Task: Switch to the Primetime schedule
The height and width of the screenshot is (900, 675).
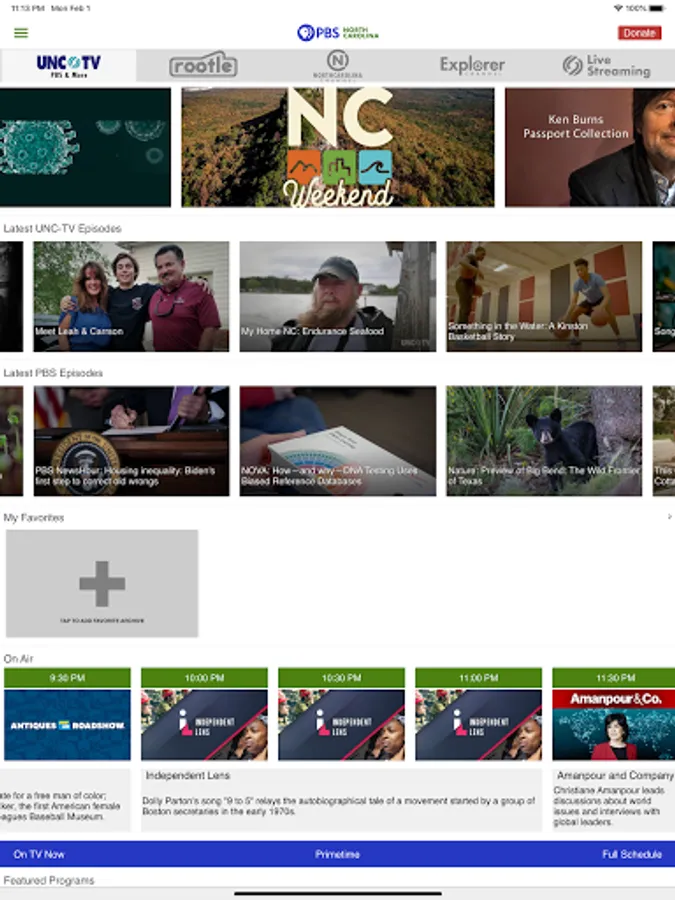Action: click(338, 854)
